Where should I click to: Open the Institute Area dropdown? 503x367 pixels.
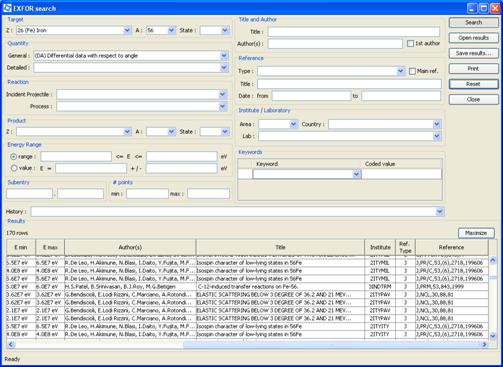293,124
